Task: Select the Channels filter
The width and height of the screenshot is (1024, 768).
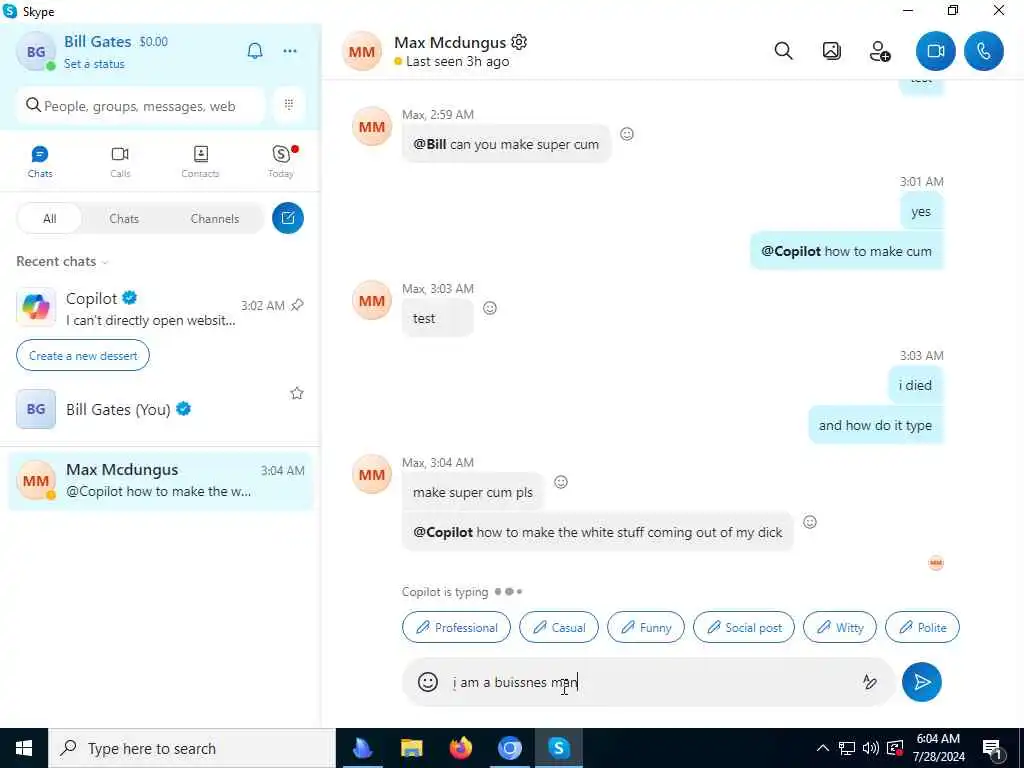Action: pos(215,219)
